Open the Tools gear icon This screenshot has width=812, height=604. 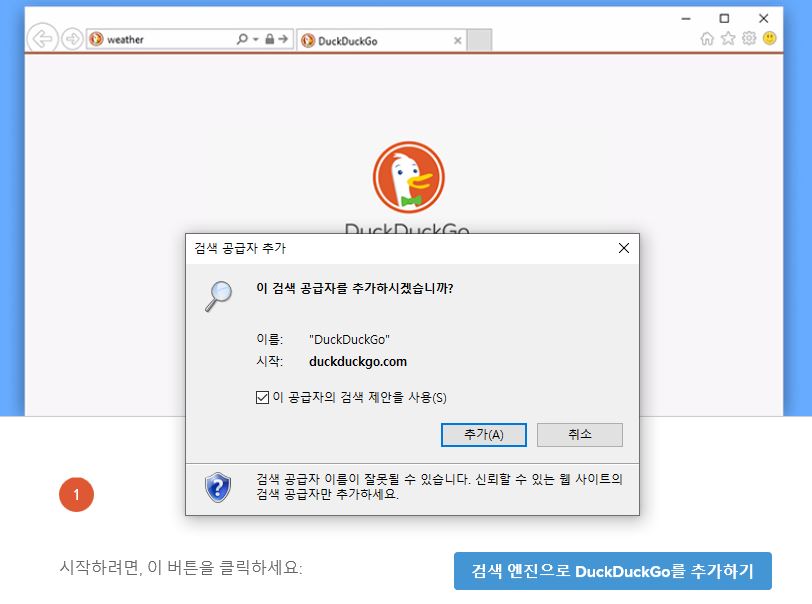click(x=749, y=38)
